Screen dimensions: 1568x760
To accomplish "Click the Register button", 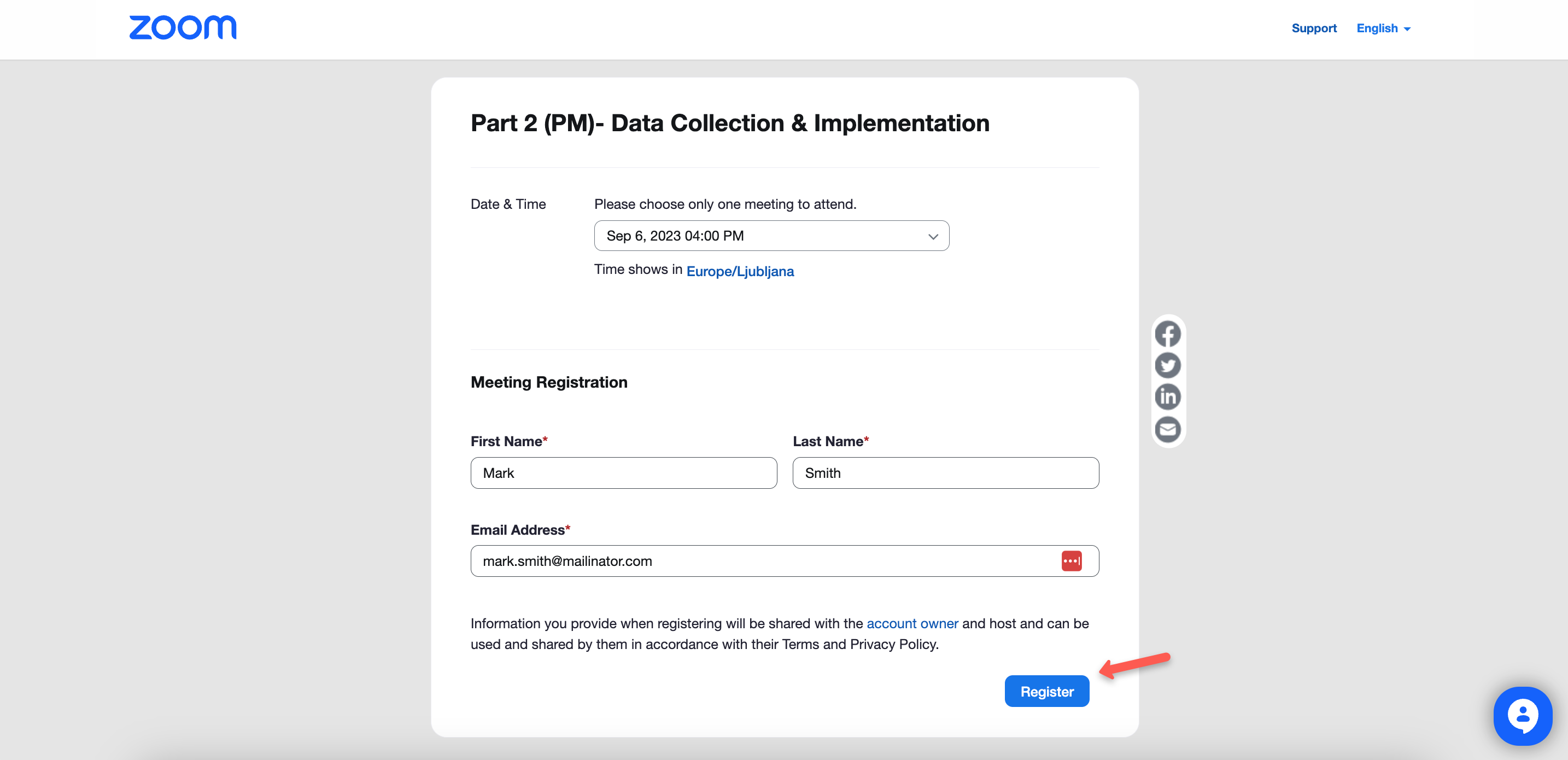I will pyautogui.click(x=1046, y=691).
